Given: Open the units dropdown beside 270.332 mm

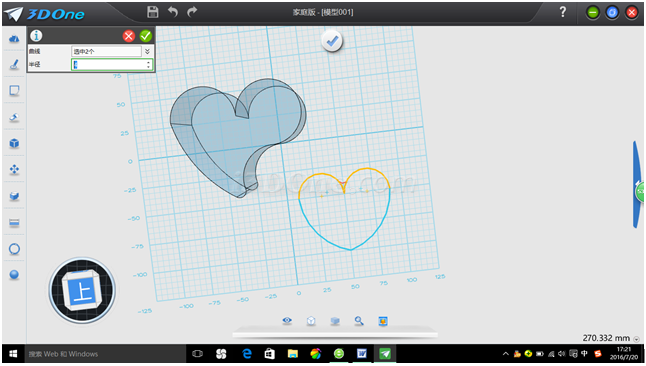Looking at the screenshot, I should (x=637, y=339).
